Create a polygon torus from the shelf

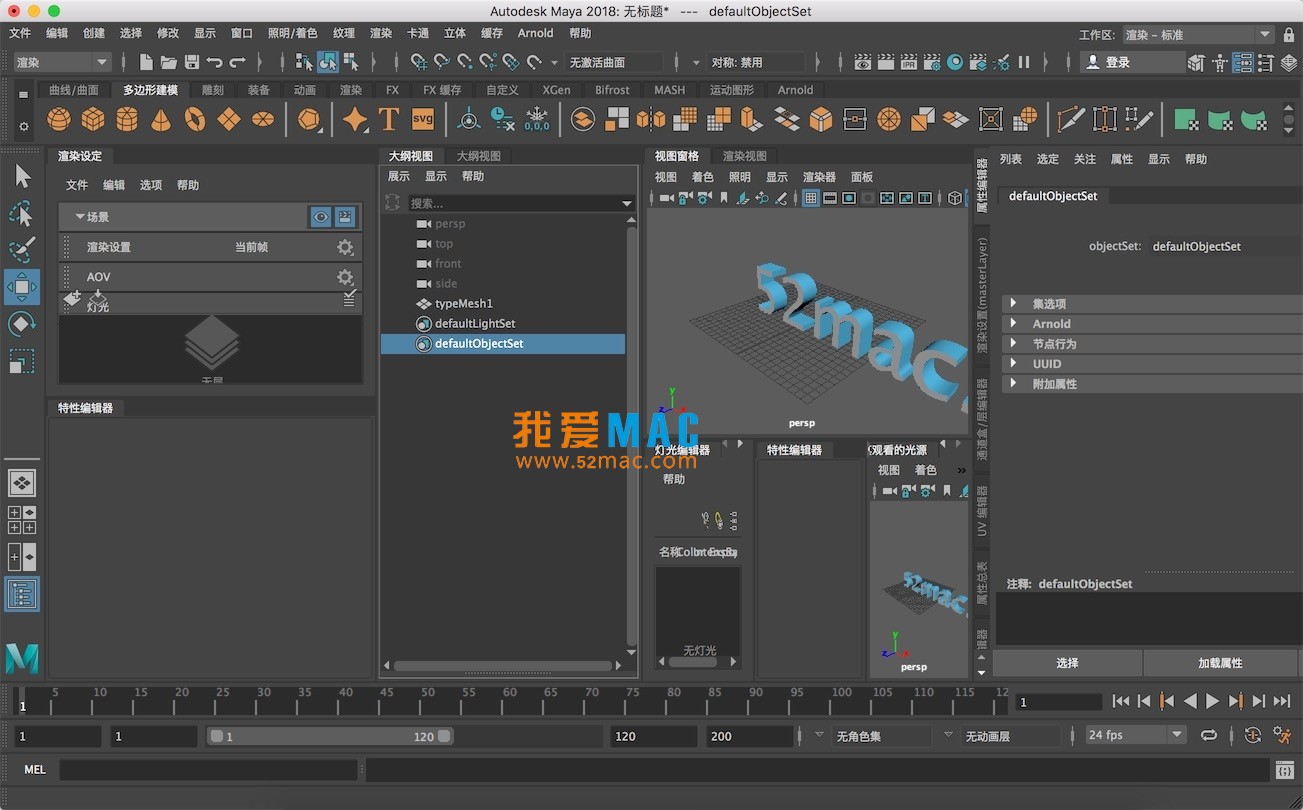coord(195,120)
